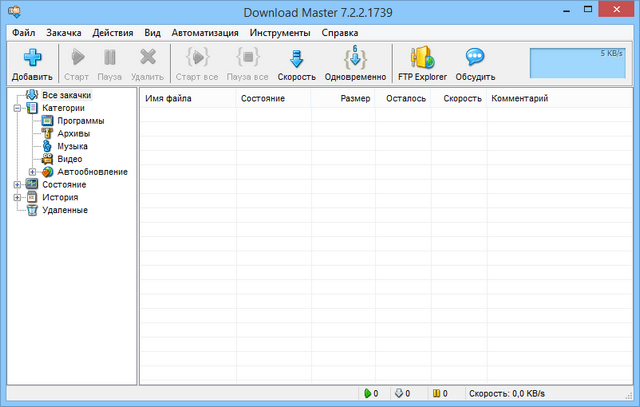Collapse the Категории tree node
Viewport: 640px width, 407px height.
17,108
